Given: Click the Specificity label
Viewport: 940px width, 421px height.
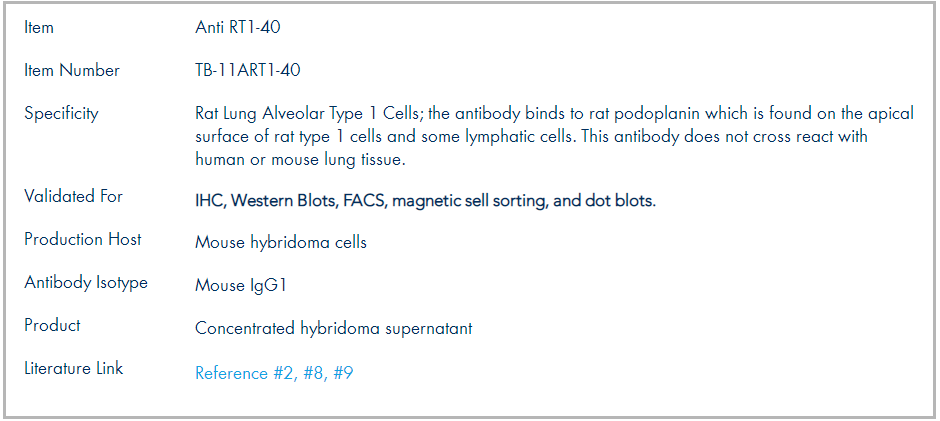Looking at the screenshot, I should point(61,113).
